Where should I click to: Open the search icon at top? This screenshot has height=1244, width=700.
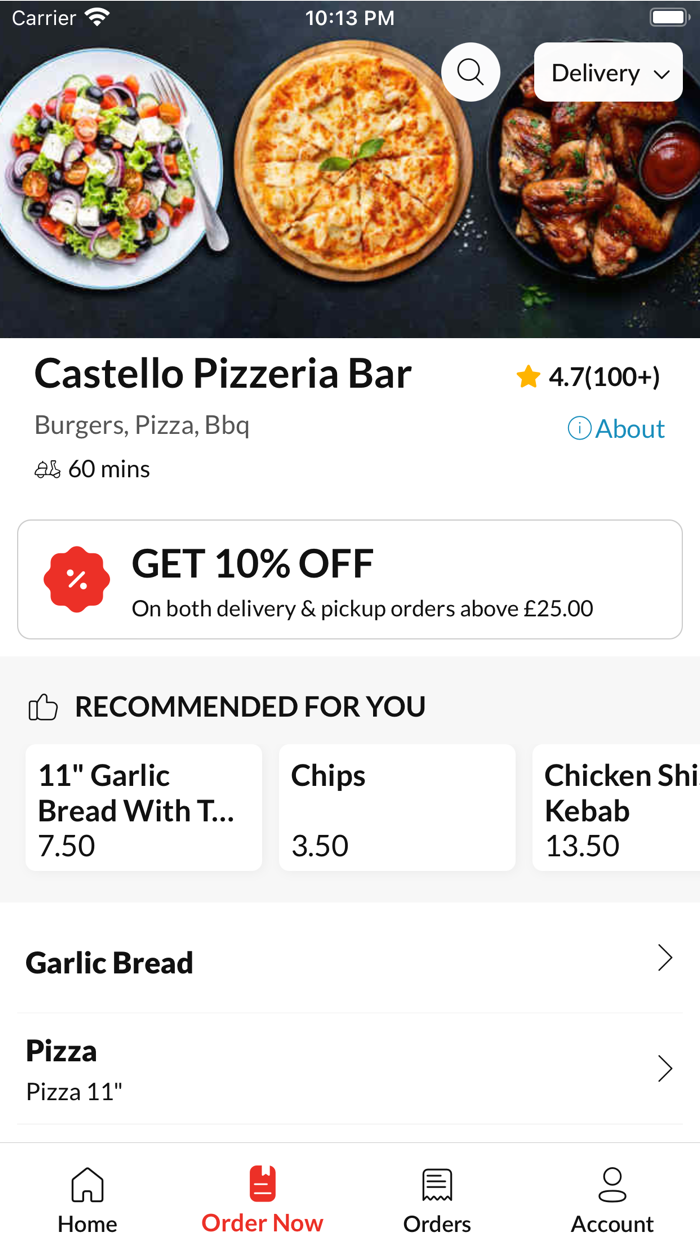470,71
